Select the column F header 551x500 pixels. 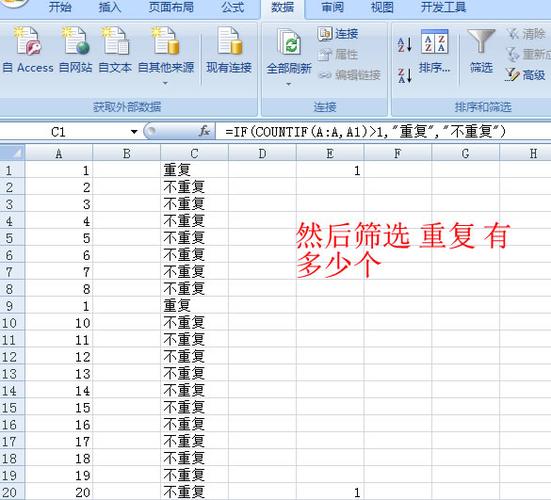pyautogui.click(x=398, y=153)
